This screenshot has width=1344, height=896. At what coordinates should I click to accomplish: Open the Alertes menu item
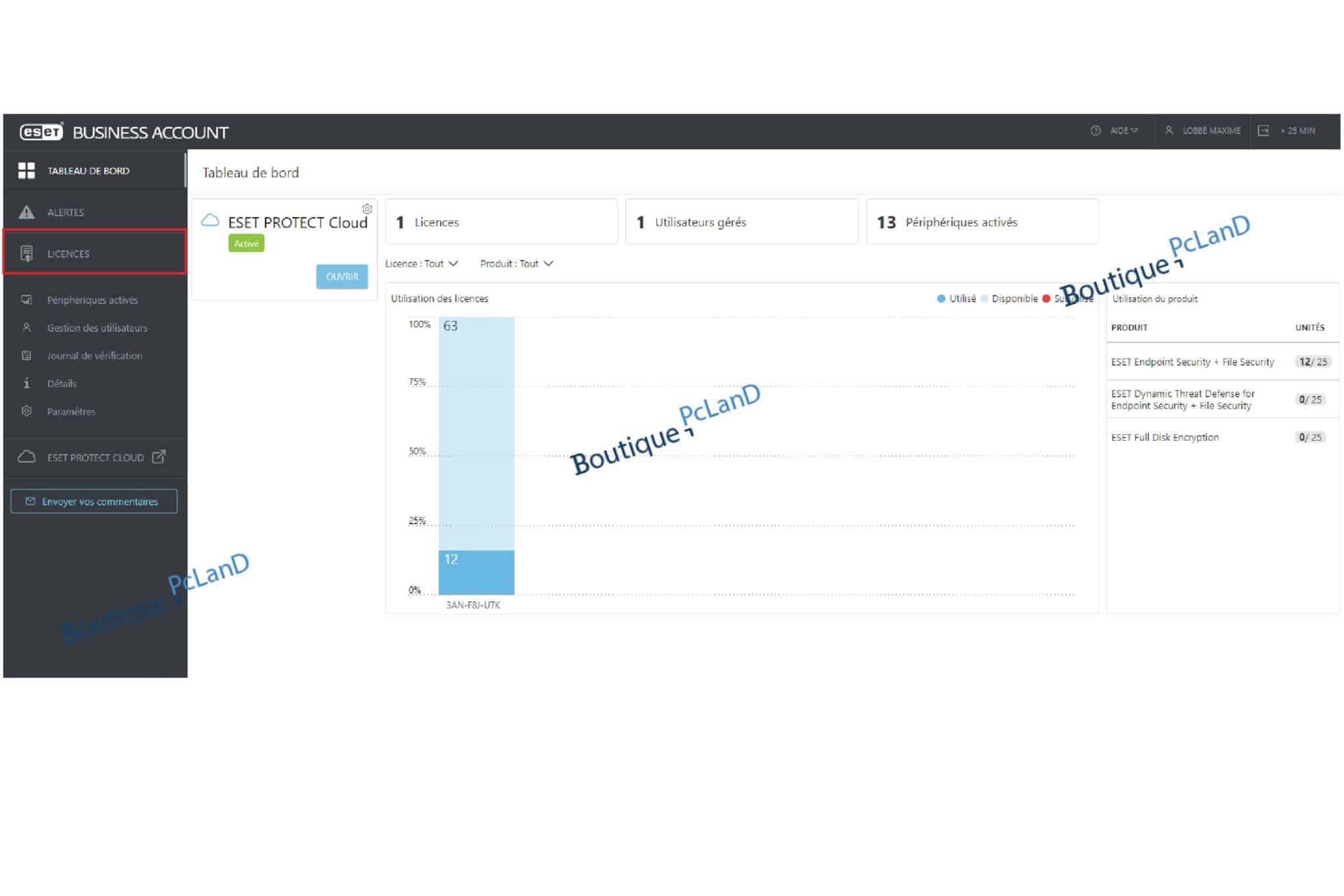tap(94, 212)
